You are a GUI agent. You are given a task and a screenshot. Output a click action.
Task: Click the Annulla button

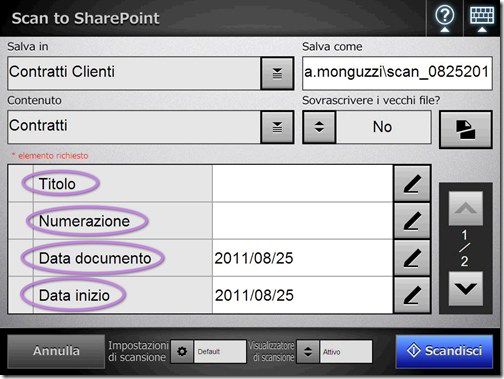tap(56, 351)
